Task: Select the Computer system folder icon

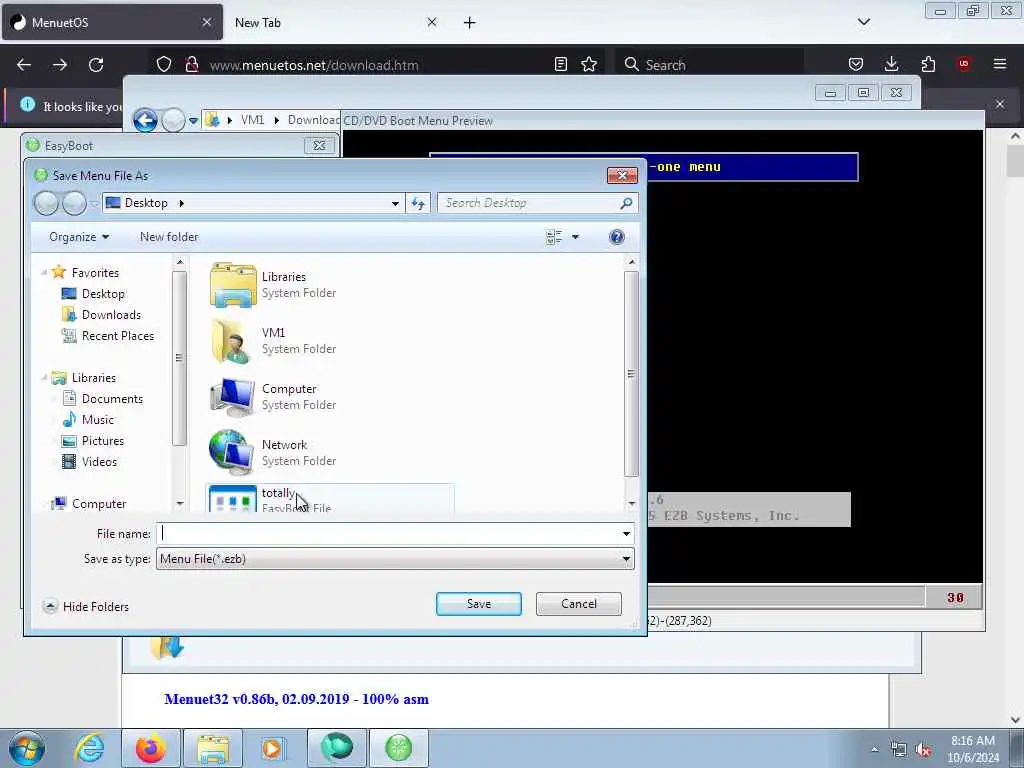Action: click(233, 397)
